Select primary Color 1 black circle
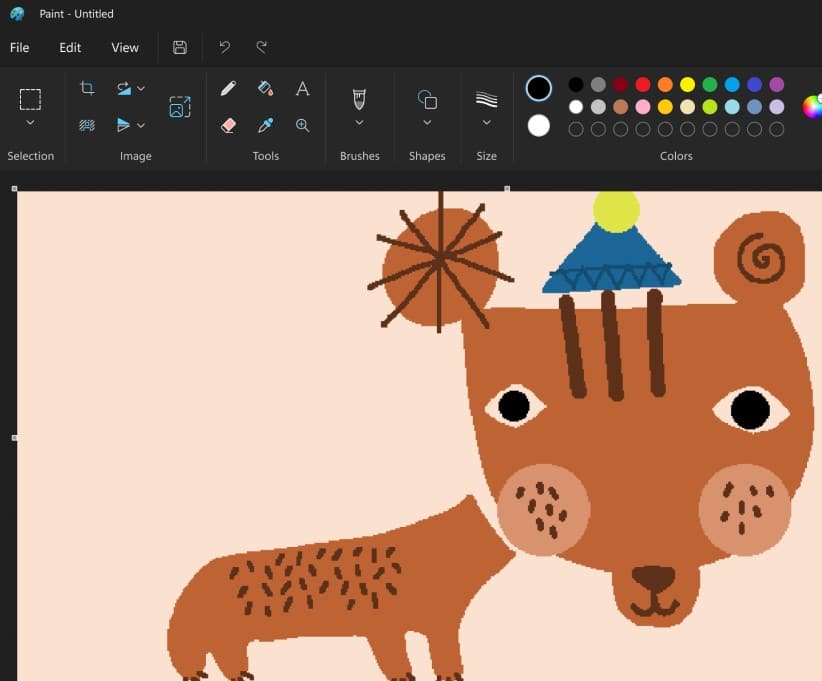Image resolution: width=822 pixels, height=681 pixels. (x=539, y=89)
